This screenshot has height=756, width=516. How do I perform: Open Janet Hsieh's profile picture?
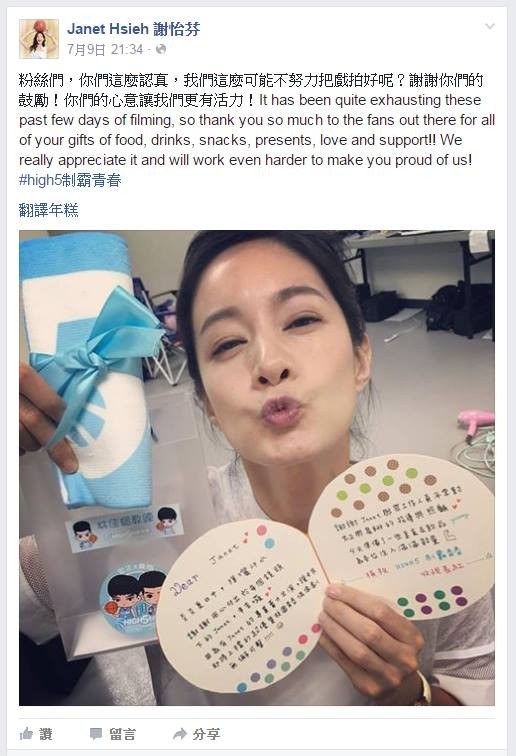click(39, 39)
